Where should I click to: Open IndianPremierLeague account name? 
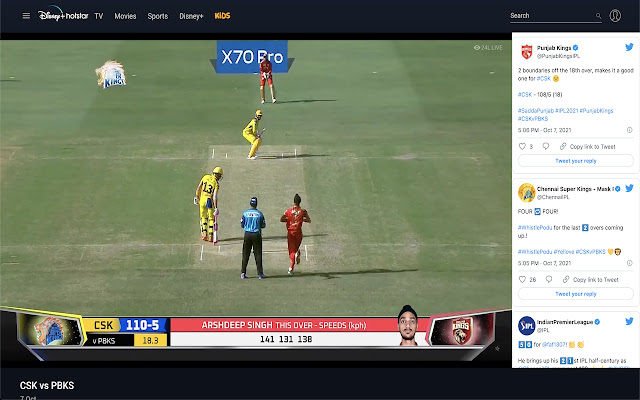coord(565,322)
